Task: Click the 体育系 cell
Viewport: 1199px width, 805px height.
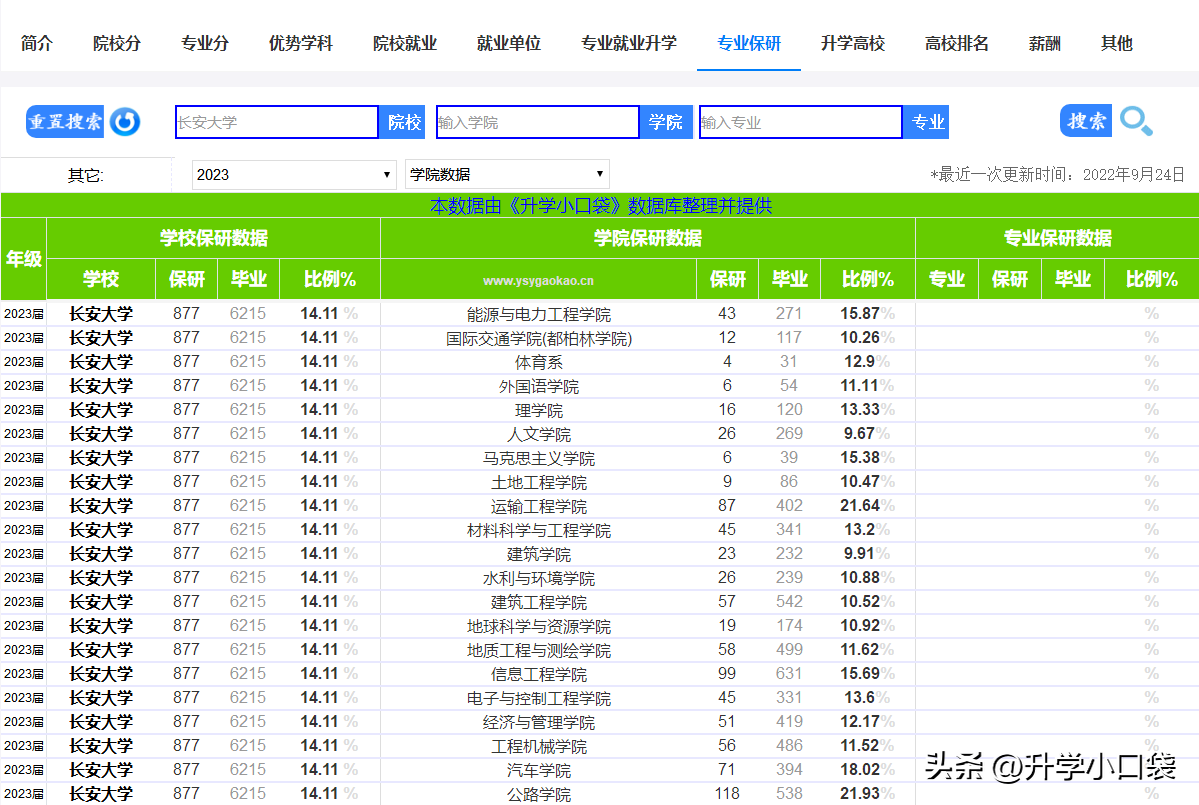Action: pos(538,362)
